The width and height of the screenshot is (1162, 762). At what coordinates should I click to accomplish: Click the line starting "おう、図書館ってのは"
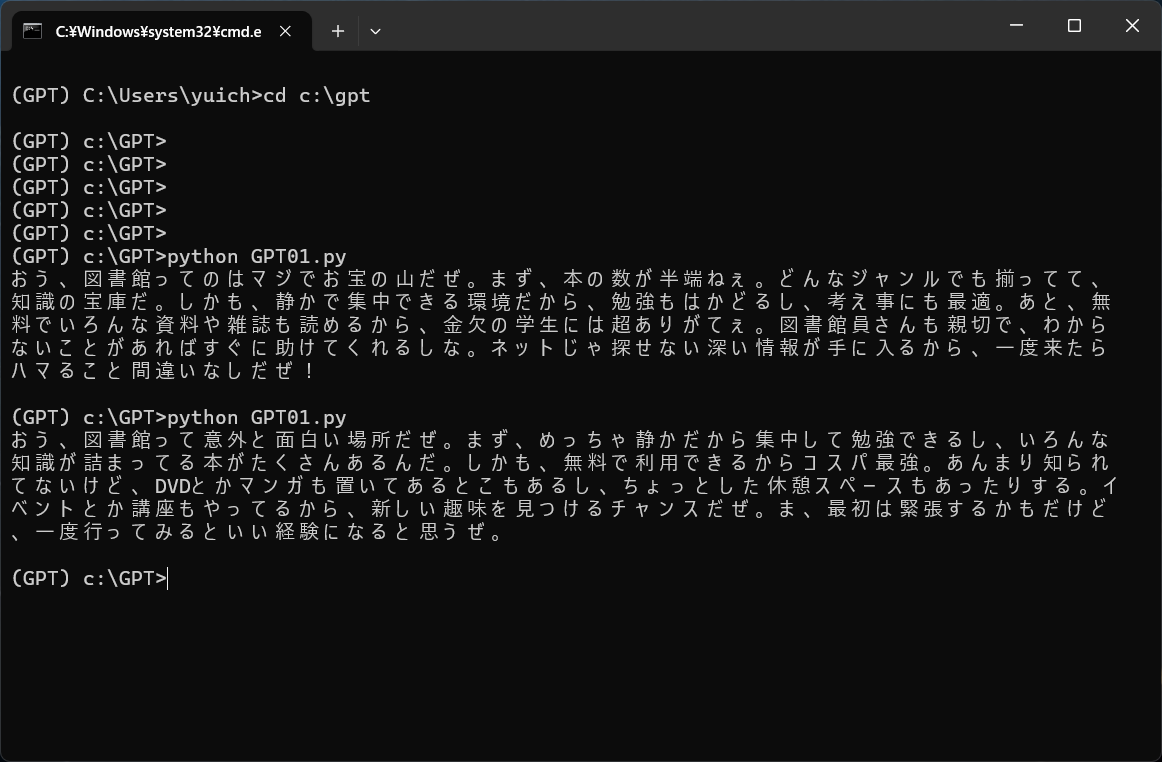click(x=560, y=279)
